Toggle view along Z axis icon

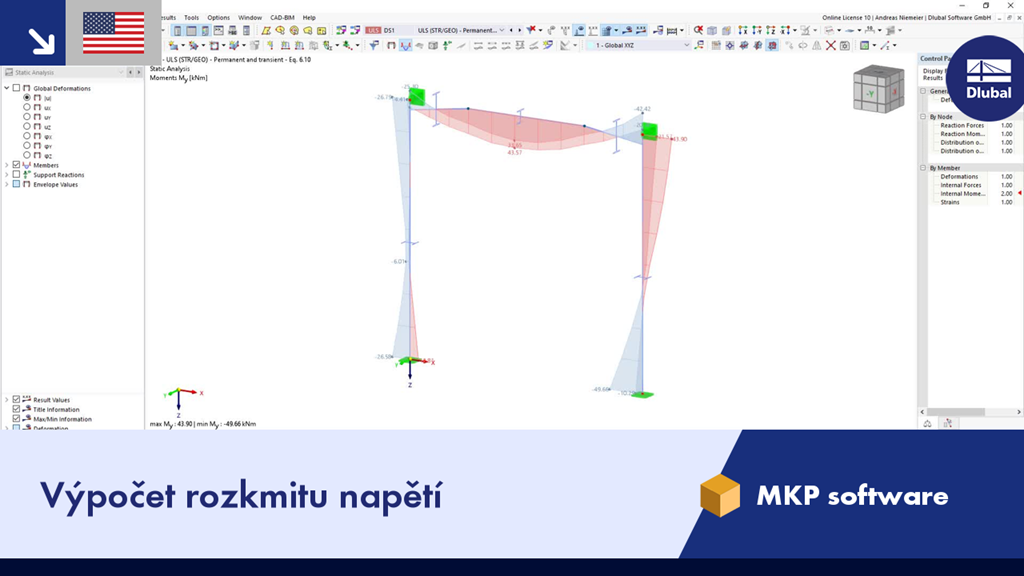click(771, 30)
